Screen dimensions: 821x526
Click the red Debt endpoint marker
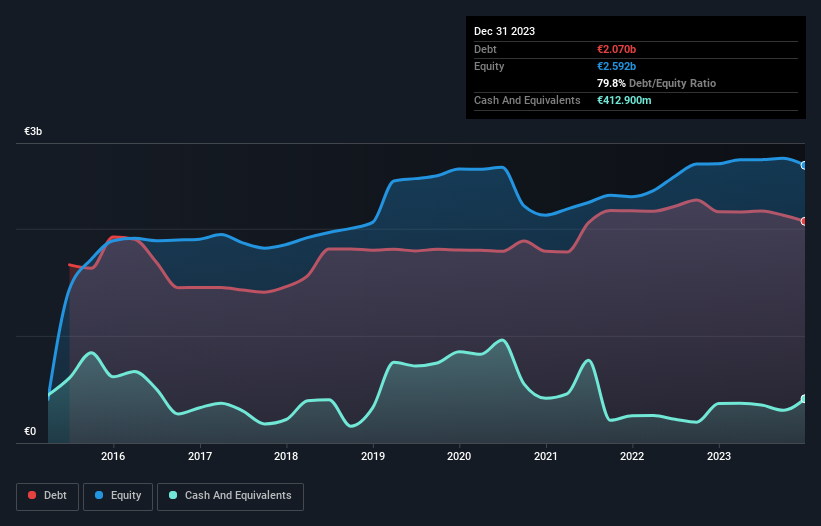pos(804,221)
